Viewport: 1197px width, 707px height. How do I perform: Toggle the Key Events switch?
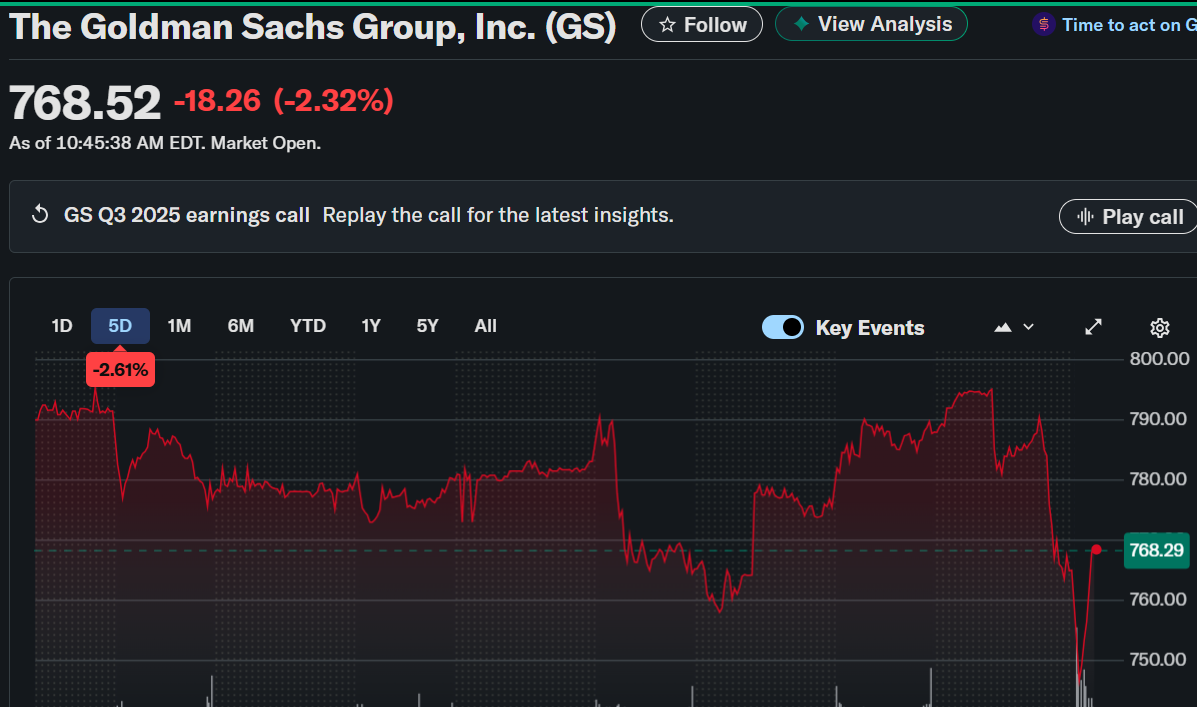click(x=782, y=327)
